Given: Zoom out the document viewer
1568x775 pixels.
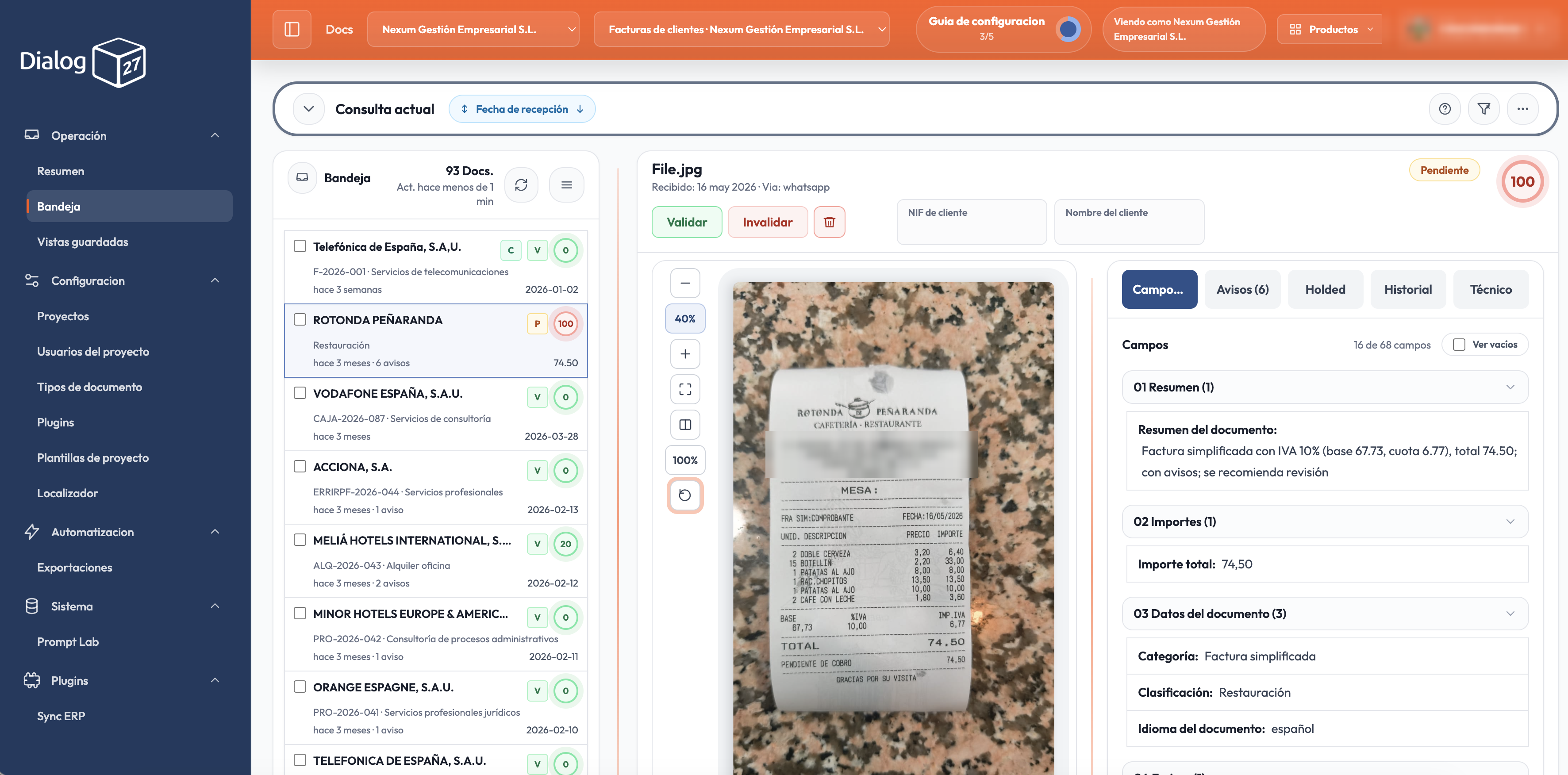Looking at the screenshot, I should coord(685,283).
